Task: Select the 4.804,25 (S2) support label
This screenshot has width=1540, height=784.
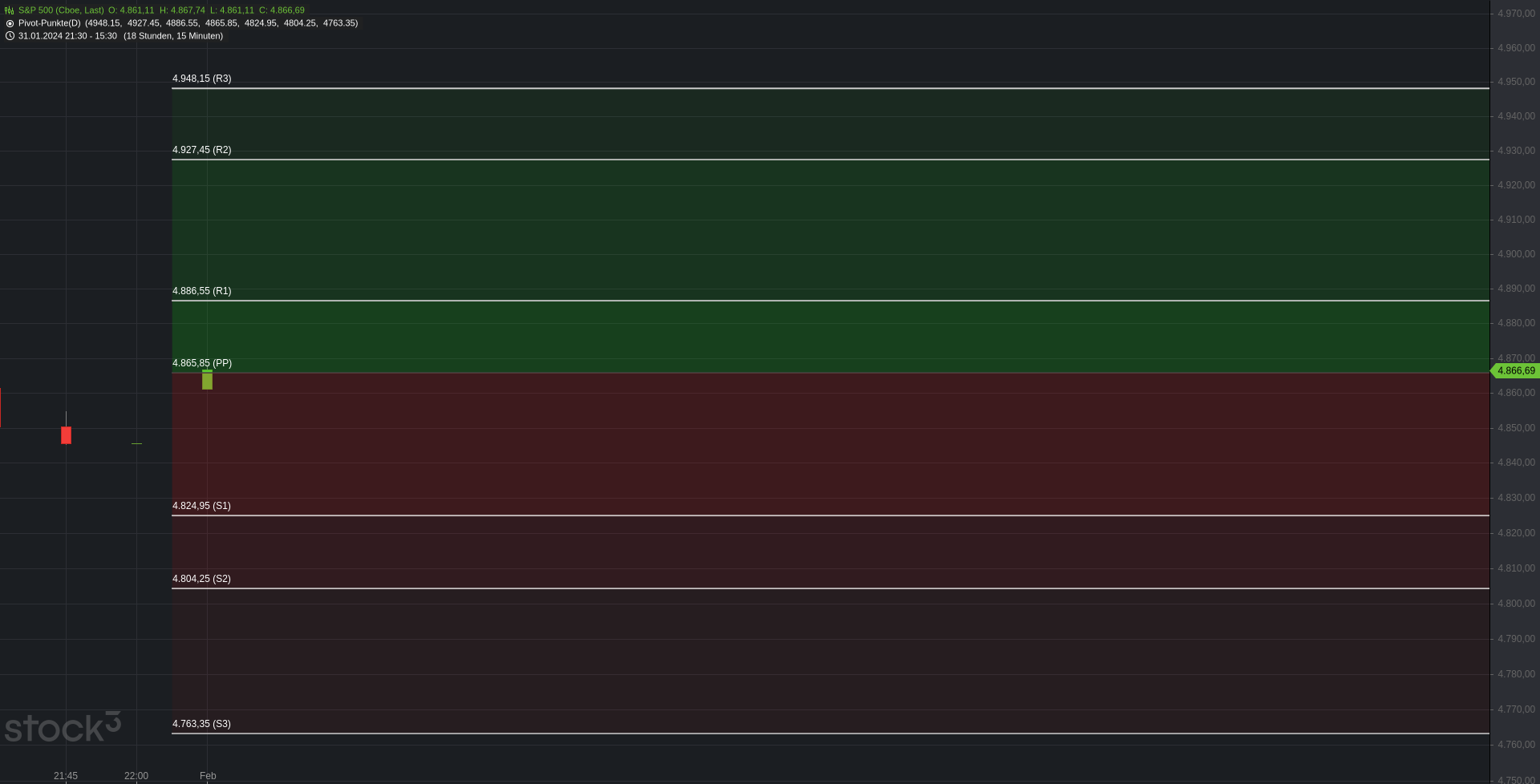Action: [201, 579]
